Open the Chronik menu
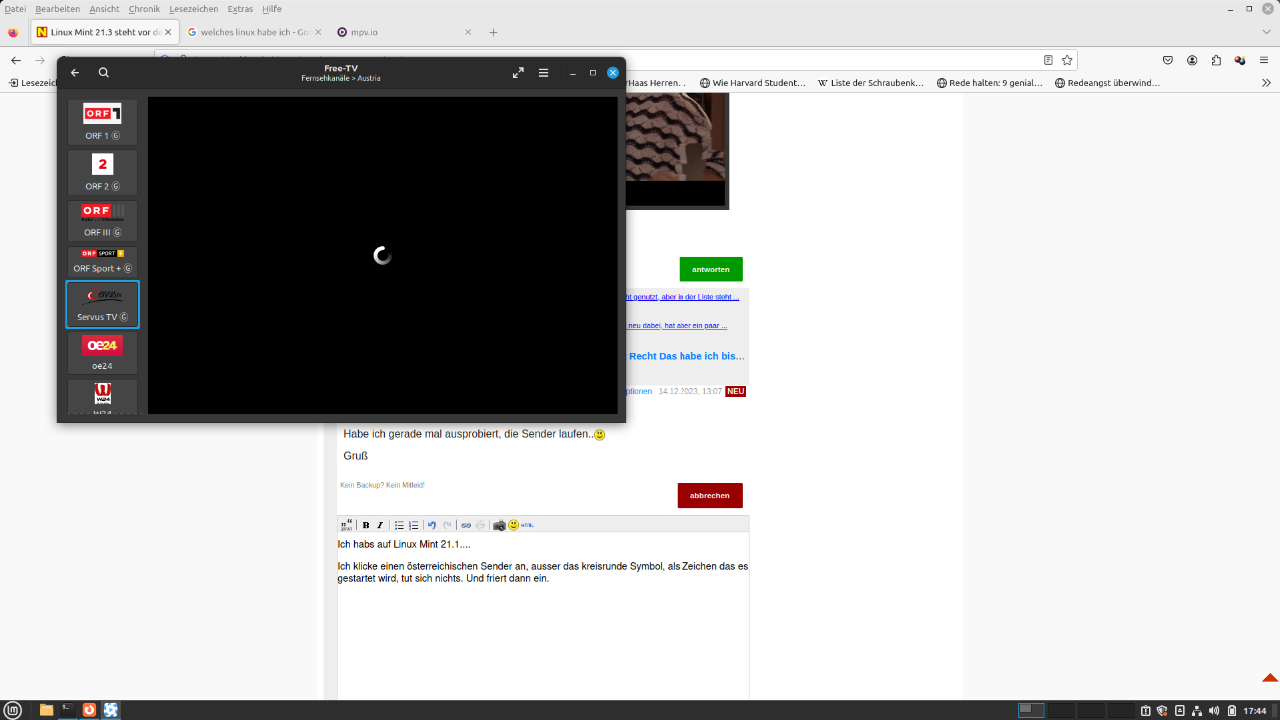The image size is (1280, 720). (x=144, y=9)
